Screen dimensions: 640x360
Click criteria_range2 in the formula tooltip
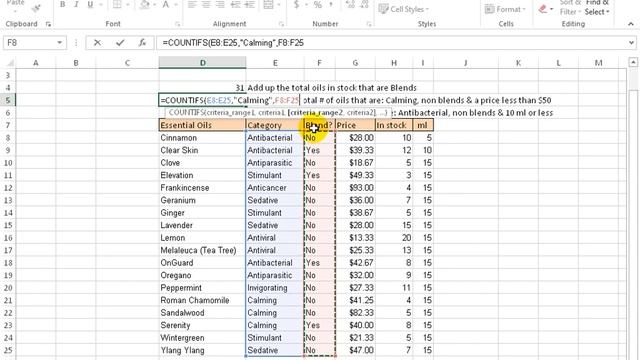click(x=316, y=113)
